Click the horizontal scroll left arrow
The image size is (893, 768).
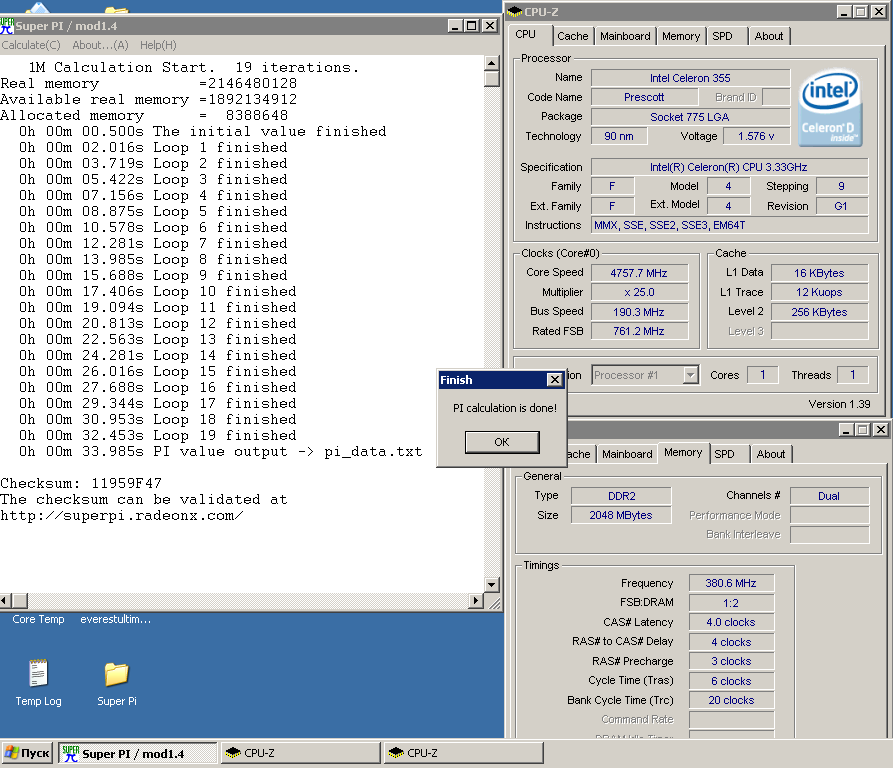pos(6,601)
